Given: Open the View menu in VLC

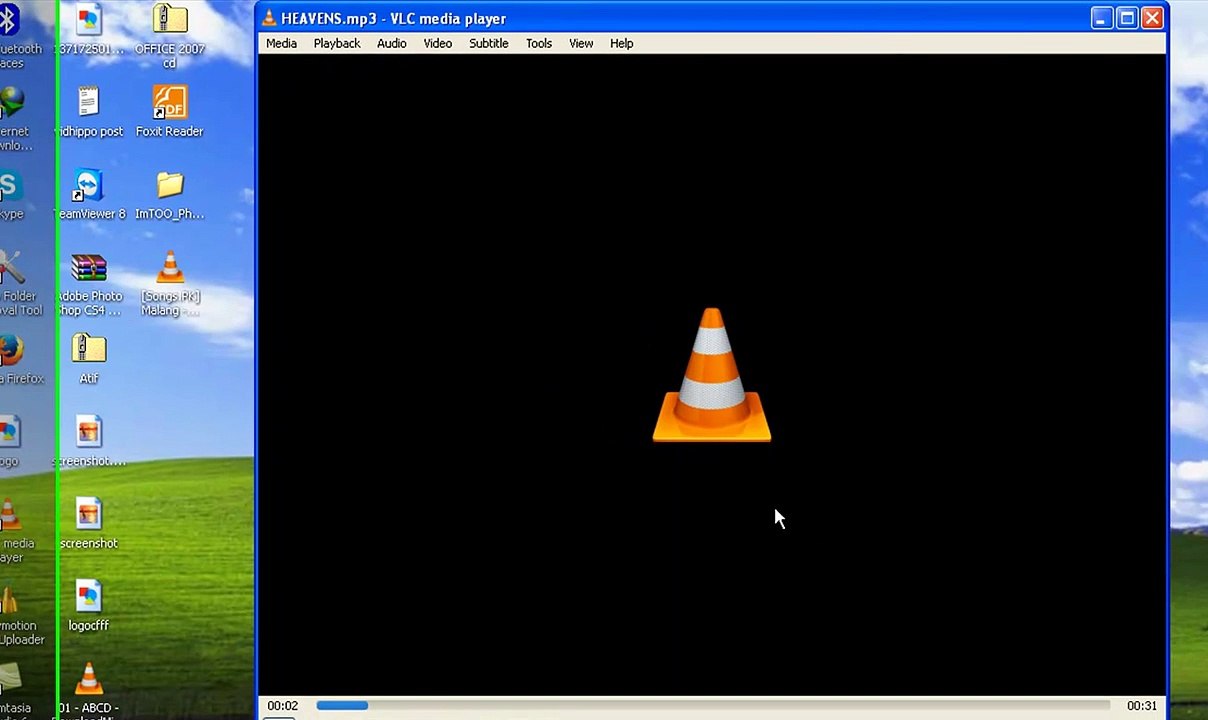Looking at the screenshot, I should pyautogui.click(x=581, y=43).
